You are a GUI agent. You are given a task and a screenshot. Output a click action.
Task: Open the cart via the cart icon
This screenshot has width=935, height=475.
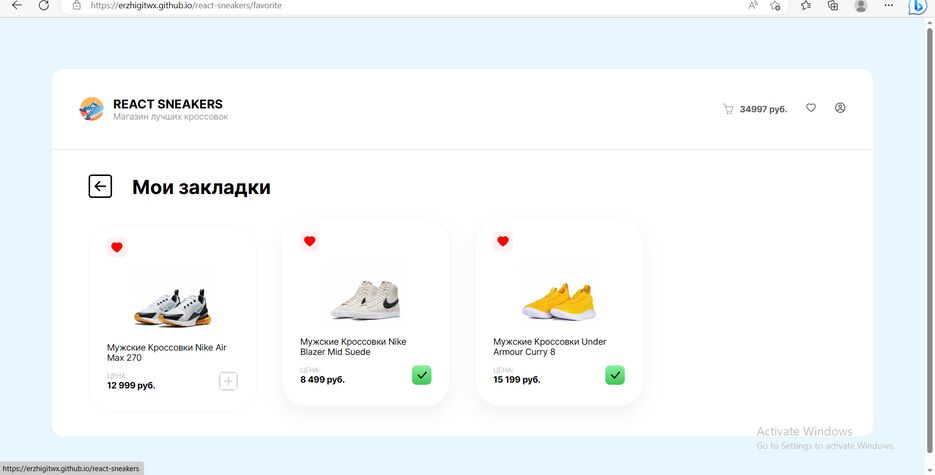(x=728, y=109)
